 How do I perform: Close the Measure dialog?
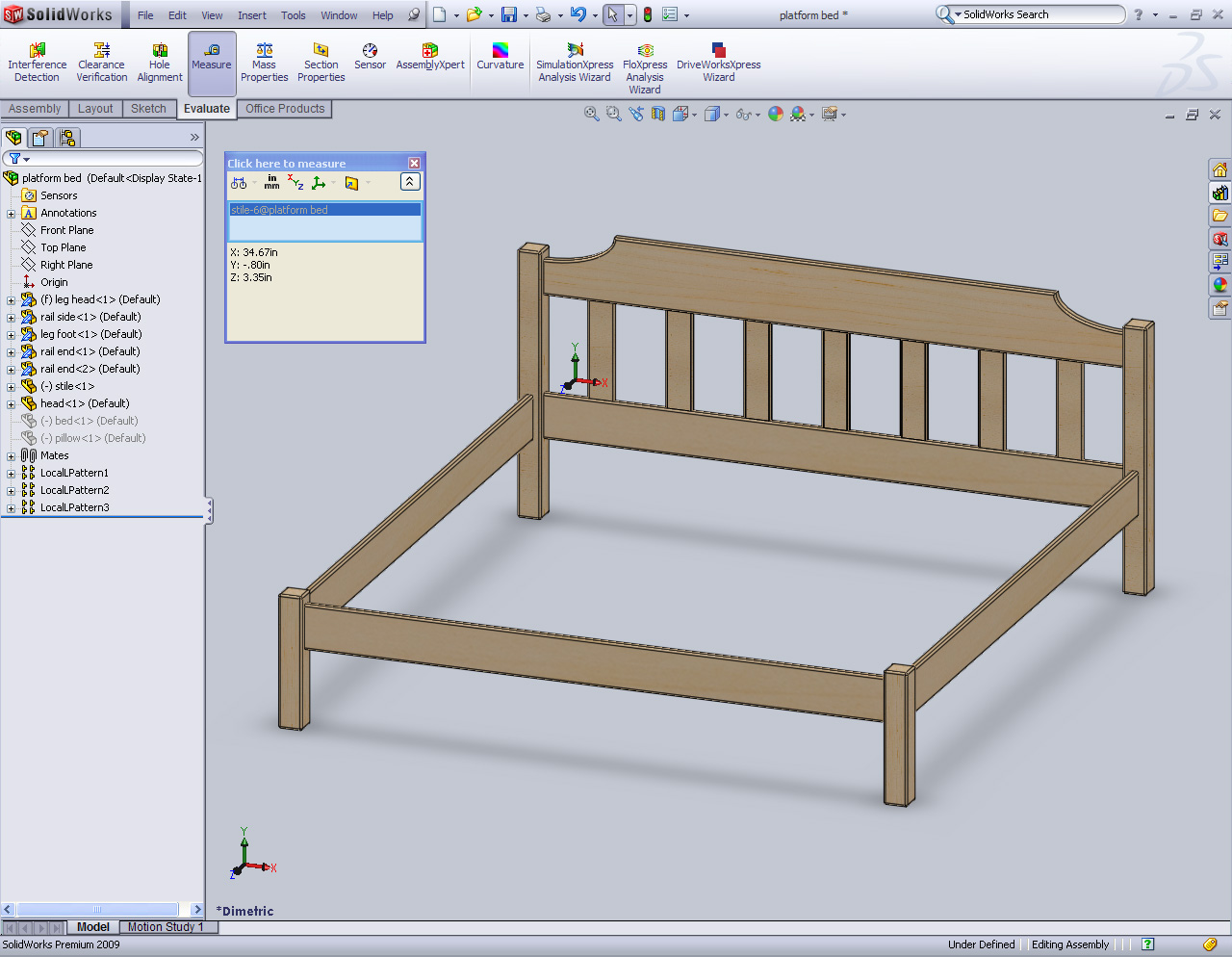pyautogui.click(x=414, y=164)
